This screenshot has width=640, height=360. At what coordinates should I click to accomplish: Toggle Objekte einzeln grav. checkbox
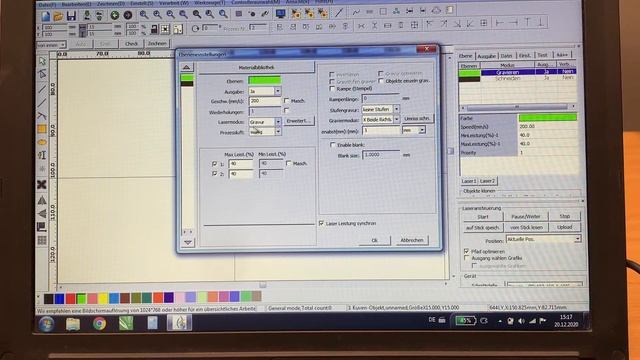click(381, 81)
